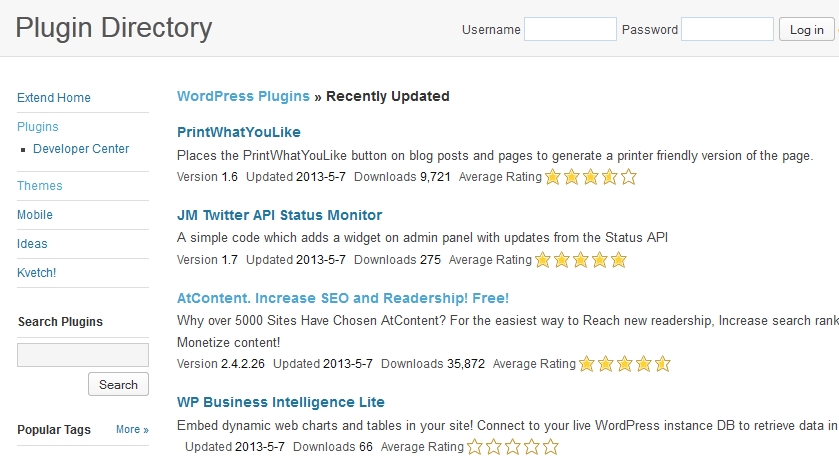Click the AtContent plugin star rating
Viewport: 839px width, 461px height.
coord(624,364)
